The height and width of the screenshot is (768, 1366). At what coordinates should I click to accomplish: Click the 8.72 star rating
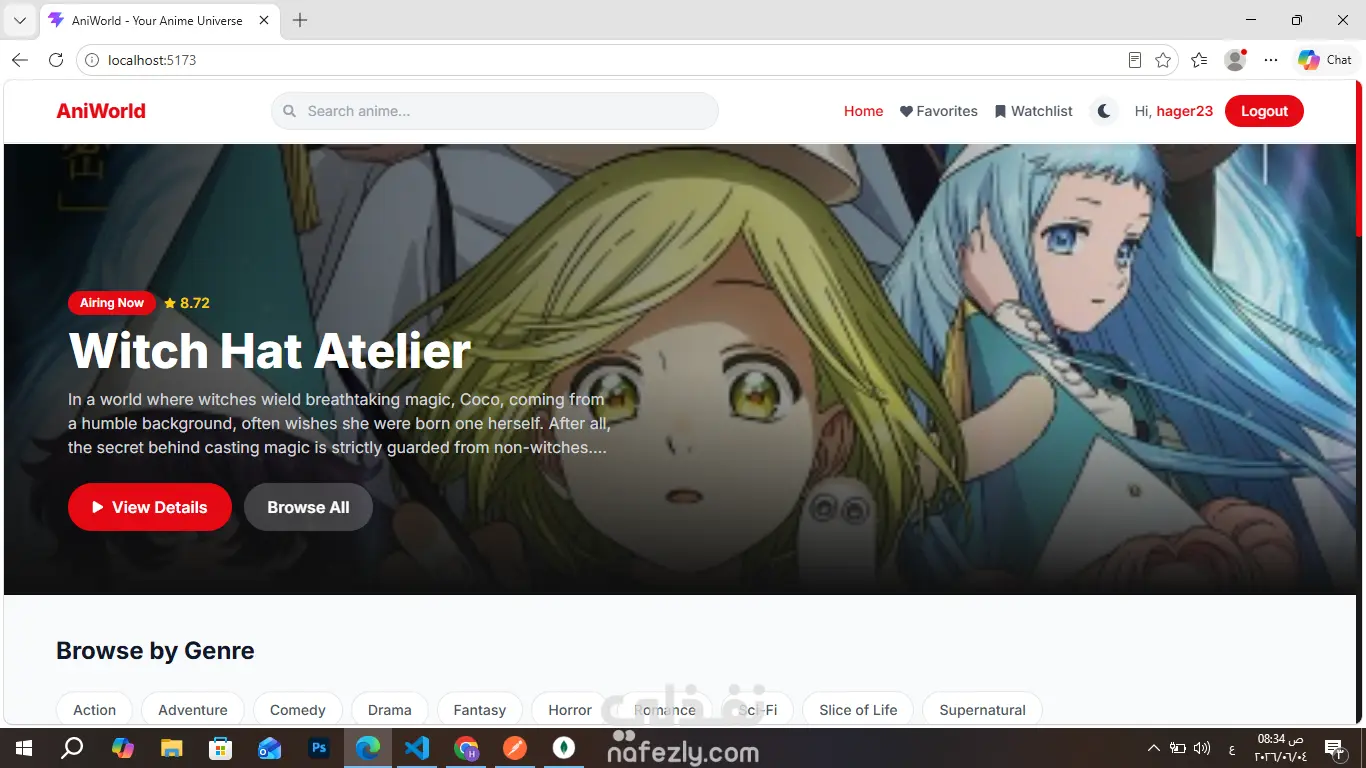(x=187, y=303)
